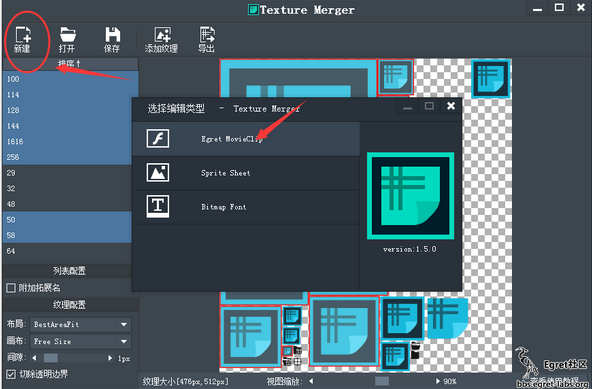Choose the Sprite Sheet picture icon
The image size is (592, 389).
pos(158,173)
